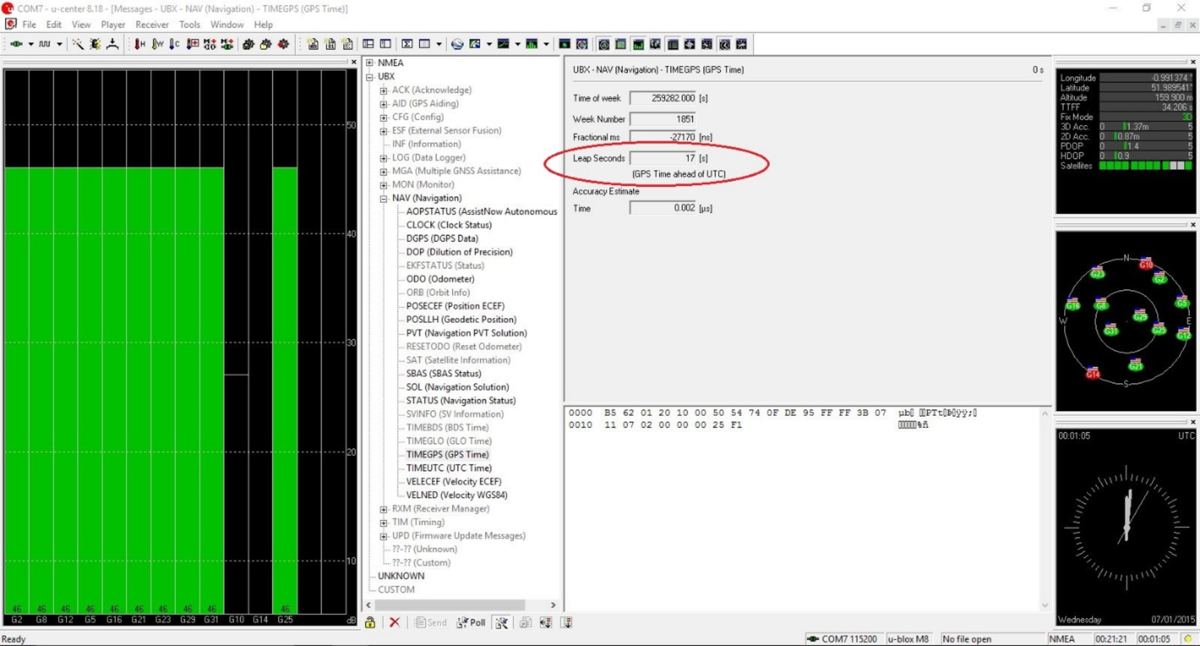Open the Window menu
The image size is (1200, 646).
pyautogui.click(x=227, y=24)
